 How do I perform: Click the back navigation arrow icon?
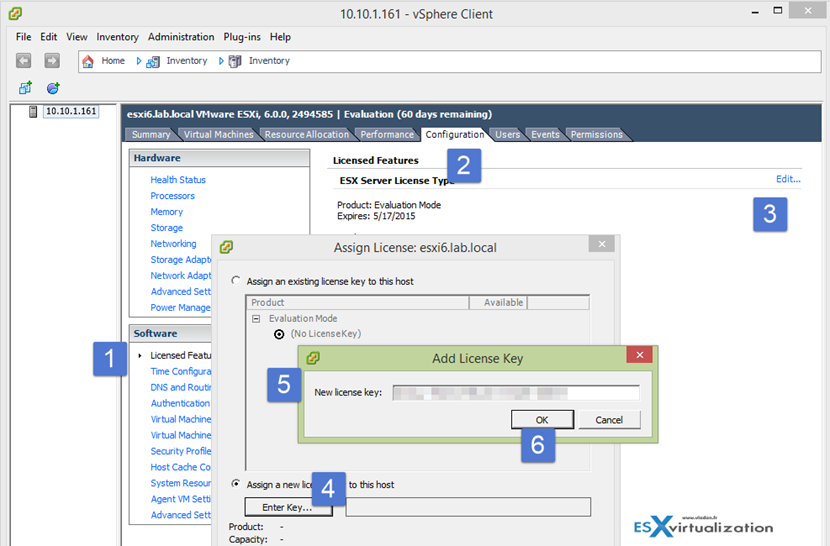click(24, 61)
